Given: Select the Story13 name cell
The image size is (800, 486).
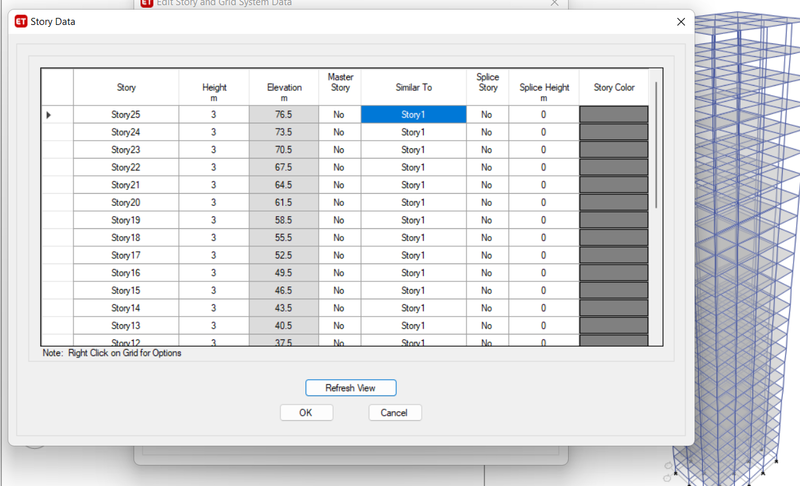Looking at the screenshot, I should 126,326.
